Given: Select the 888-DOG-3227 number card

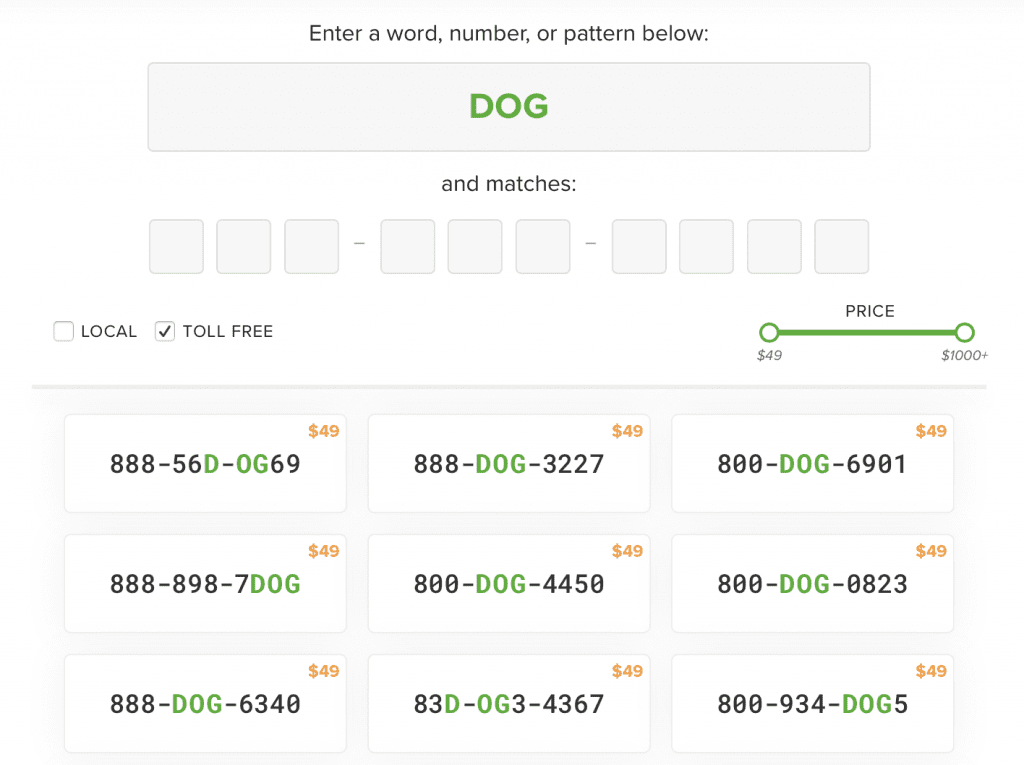Looking at the screenshot, I should click(509, 463).
